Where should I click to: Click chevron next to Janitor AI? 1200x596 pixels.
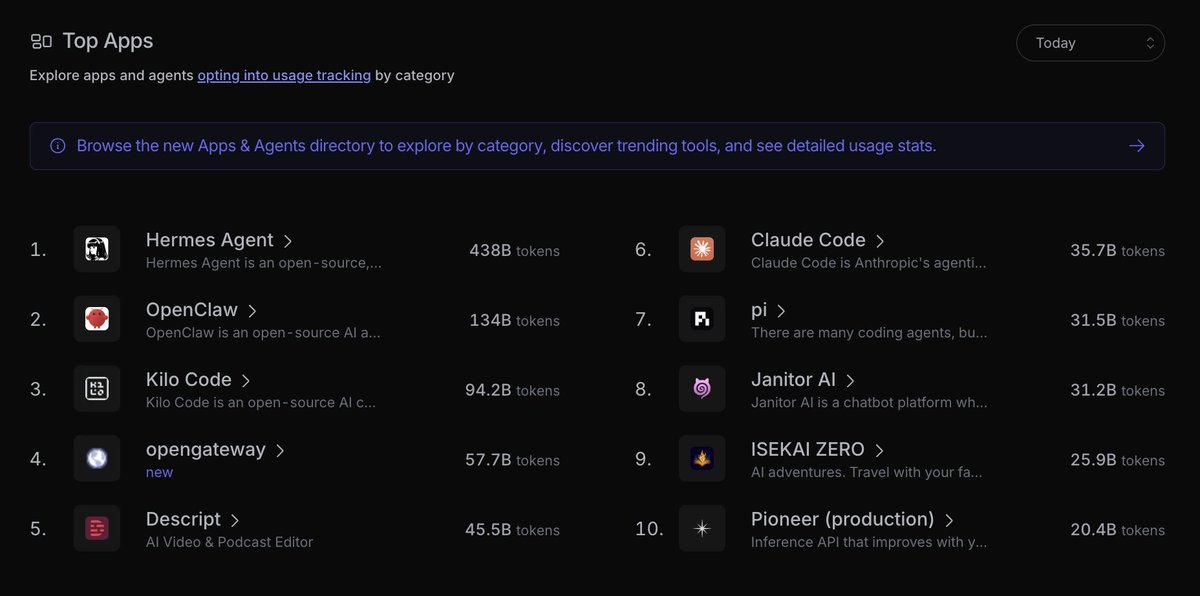[850, 381]
